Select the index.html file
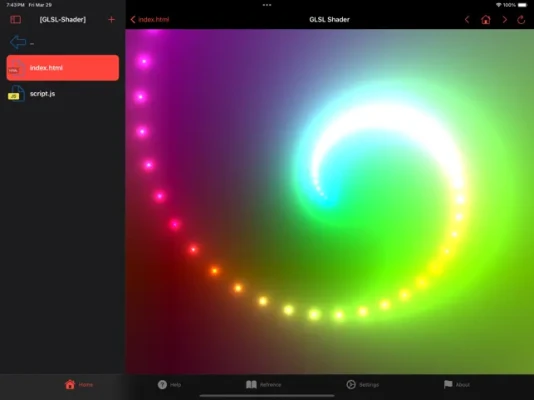534x400 pixels. (x=63, y=68)
